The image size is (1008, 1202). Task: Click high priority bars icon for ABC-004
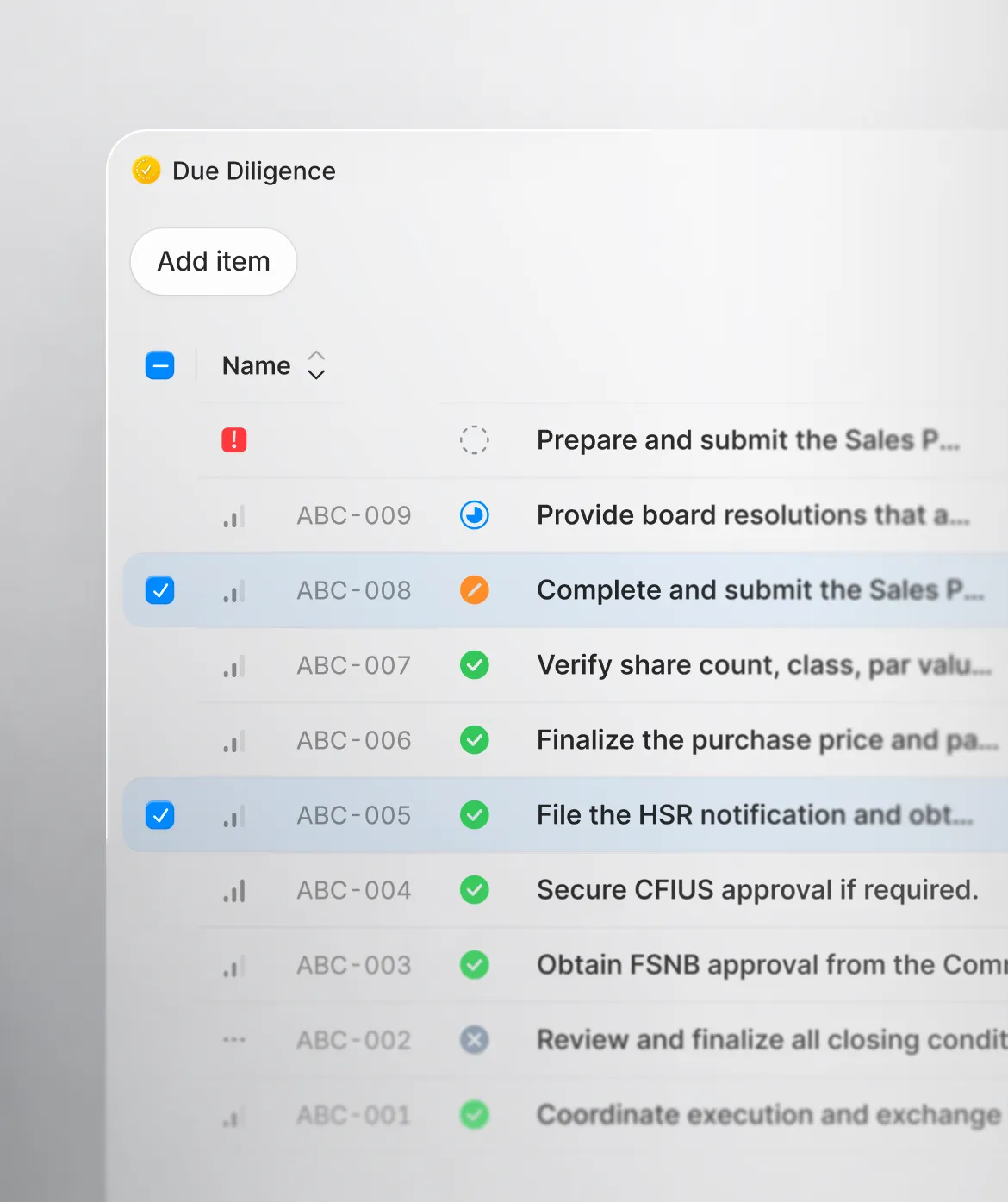point(234,891)
